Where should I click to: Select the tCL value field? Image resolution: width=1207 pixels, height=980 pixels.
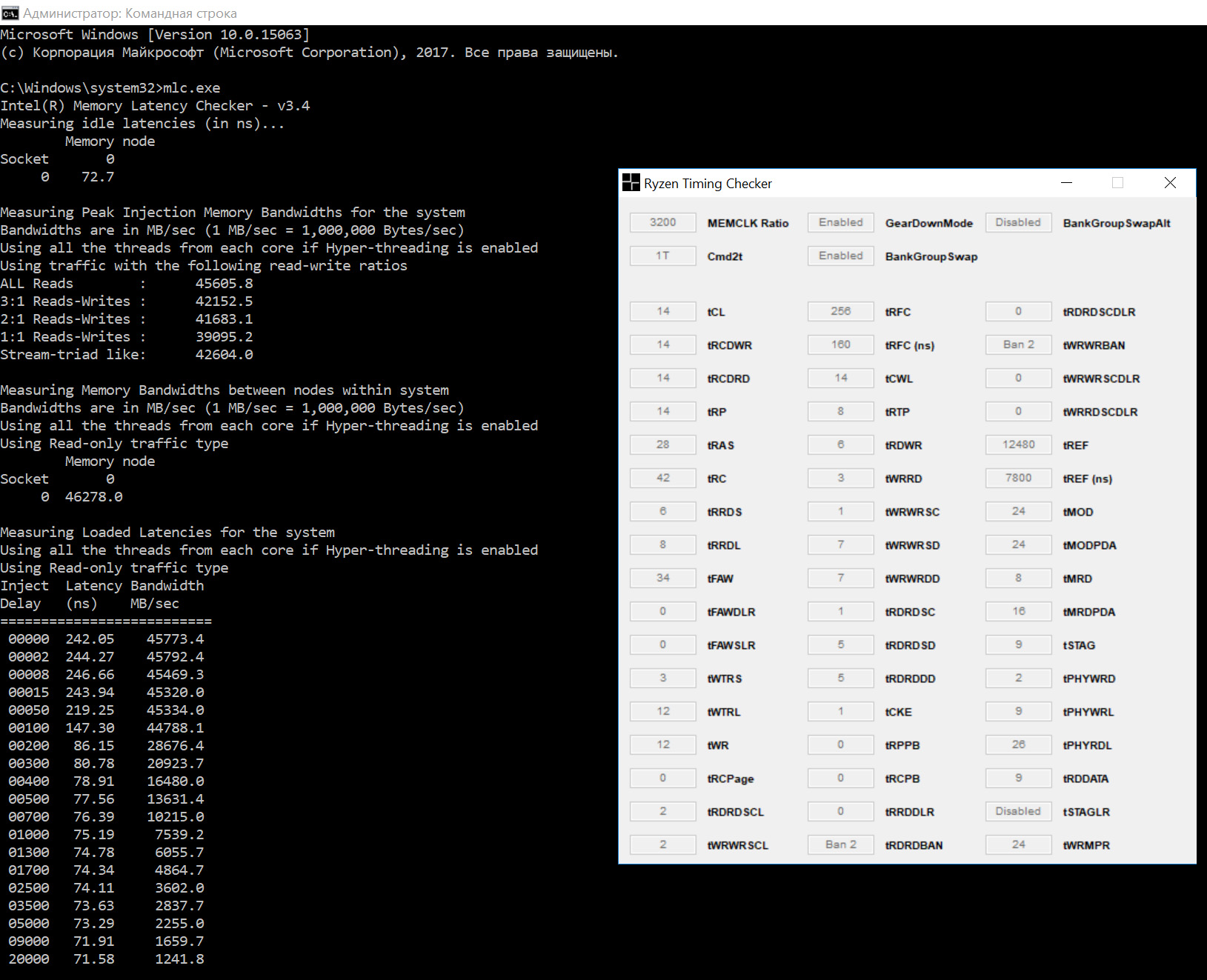662,311
